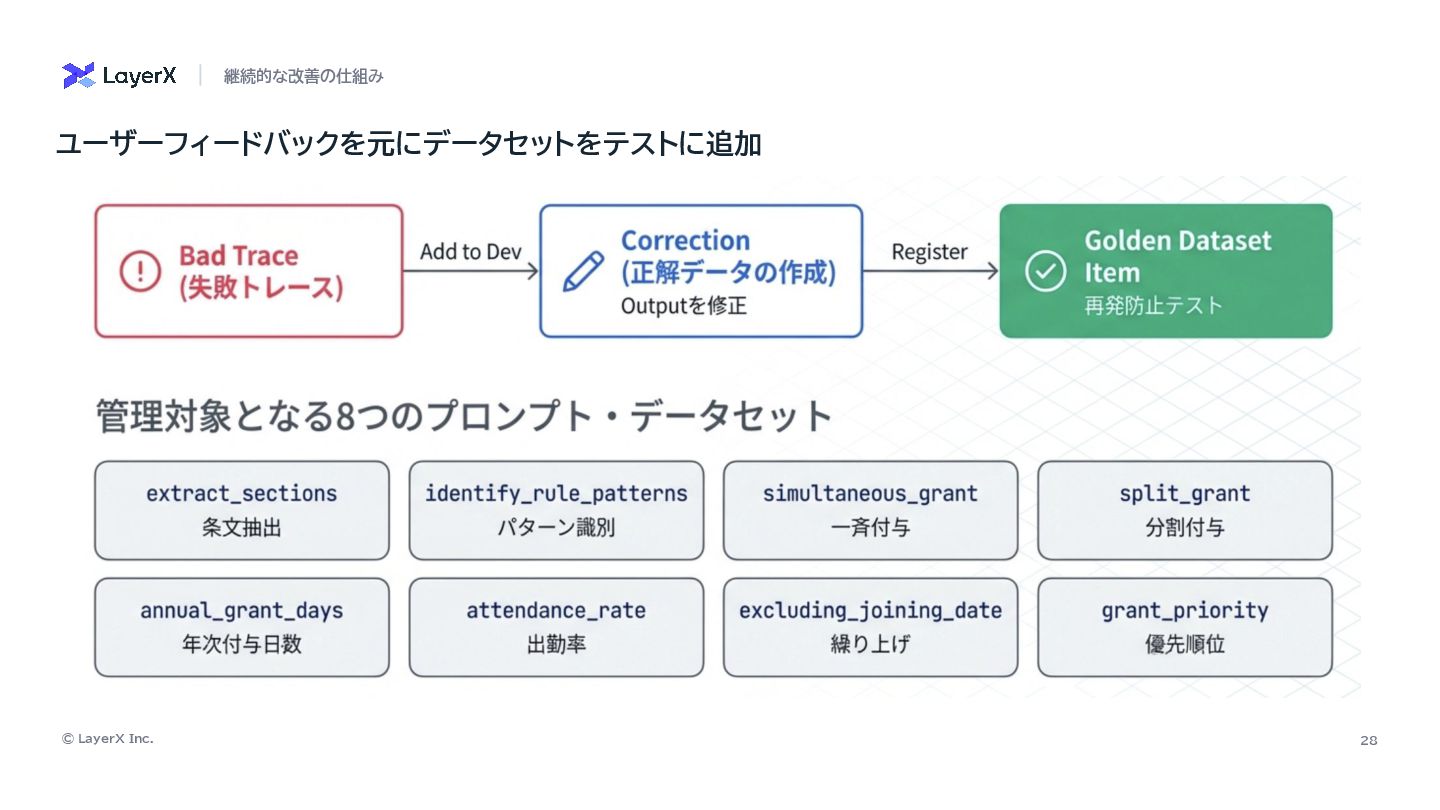
Task: Click the Register arrow
Action: tap(931, 270)
